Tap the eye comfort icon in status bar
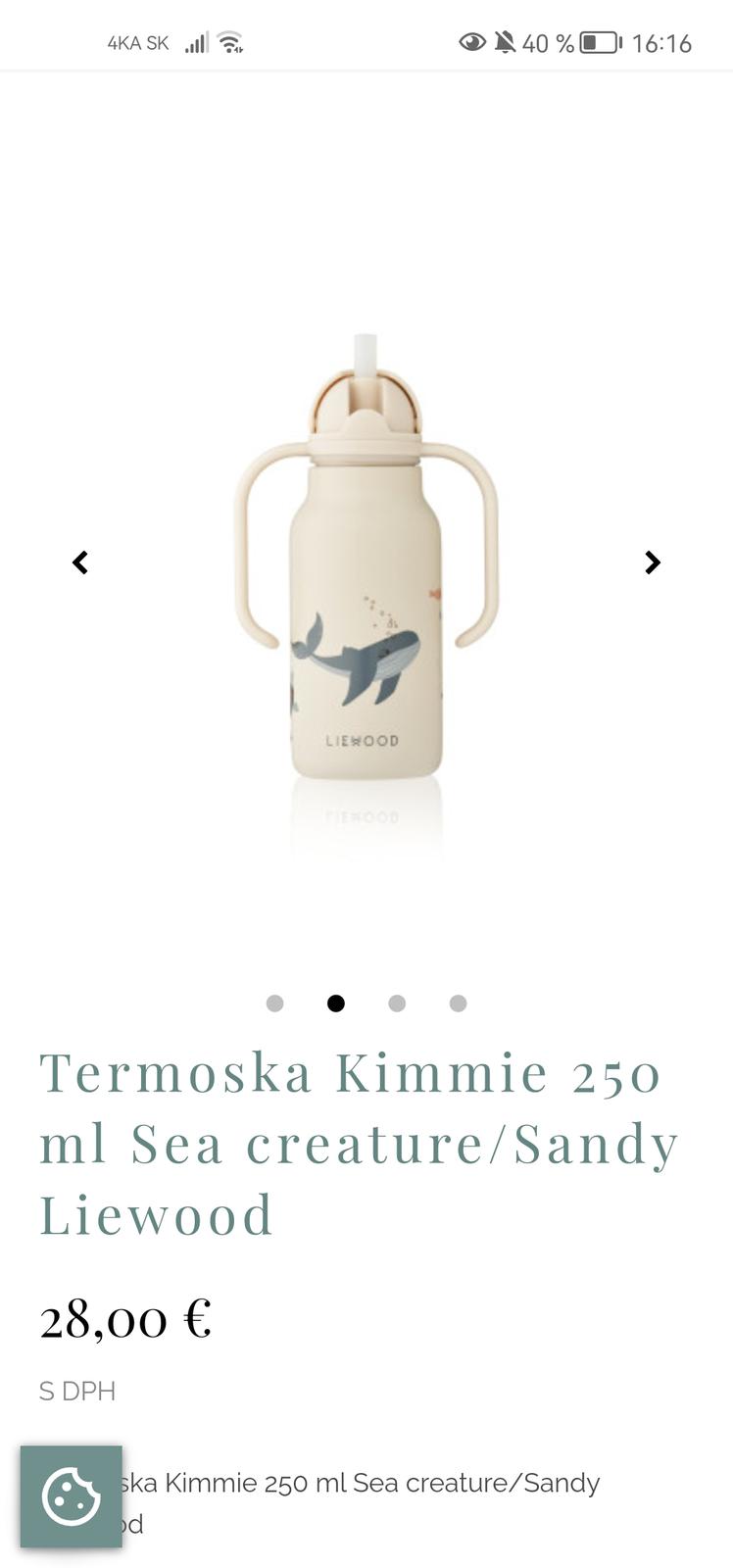The height and width of the screenshot is (1568, 733). (472, 42)
